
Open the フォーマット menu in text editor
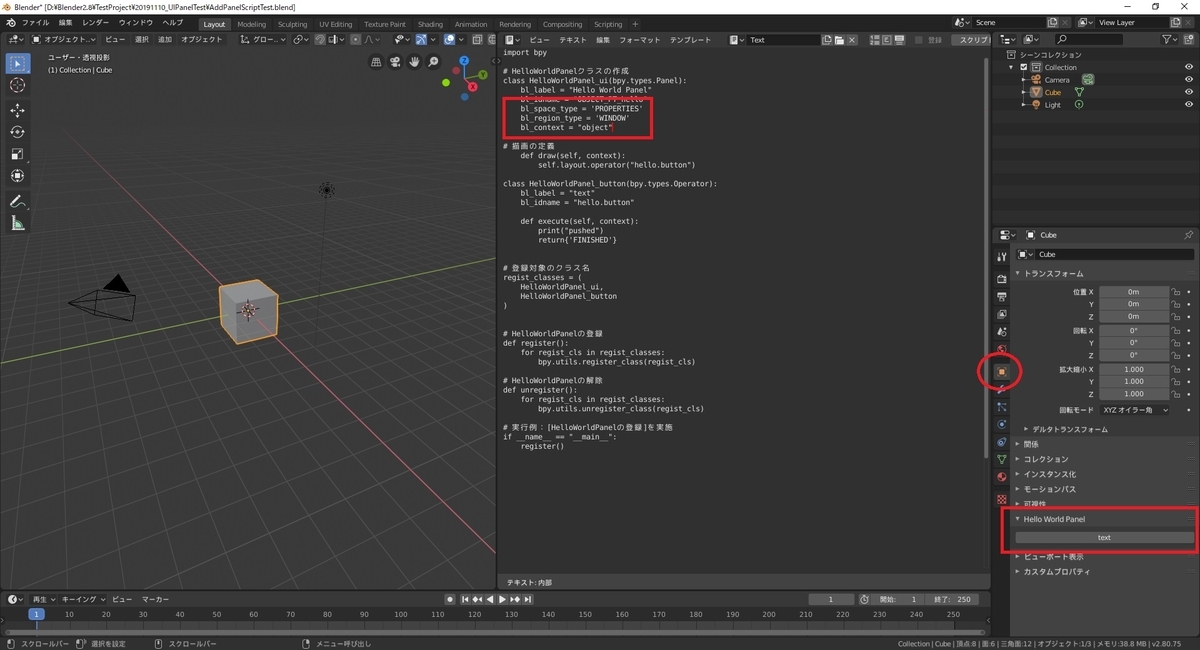639,39
